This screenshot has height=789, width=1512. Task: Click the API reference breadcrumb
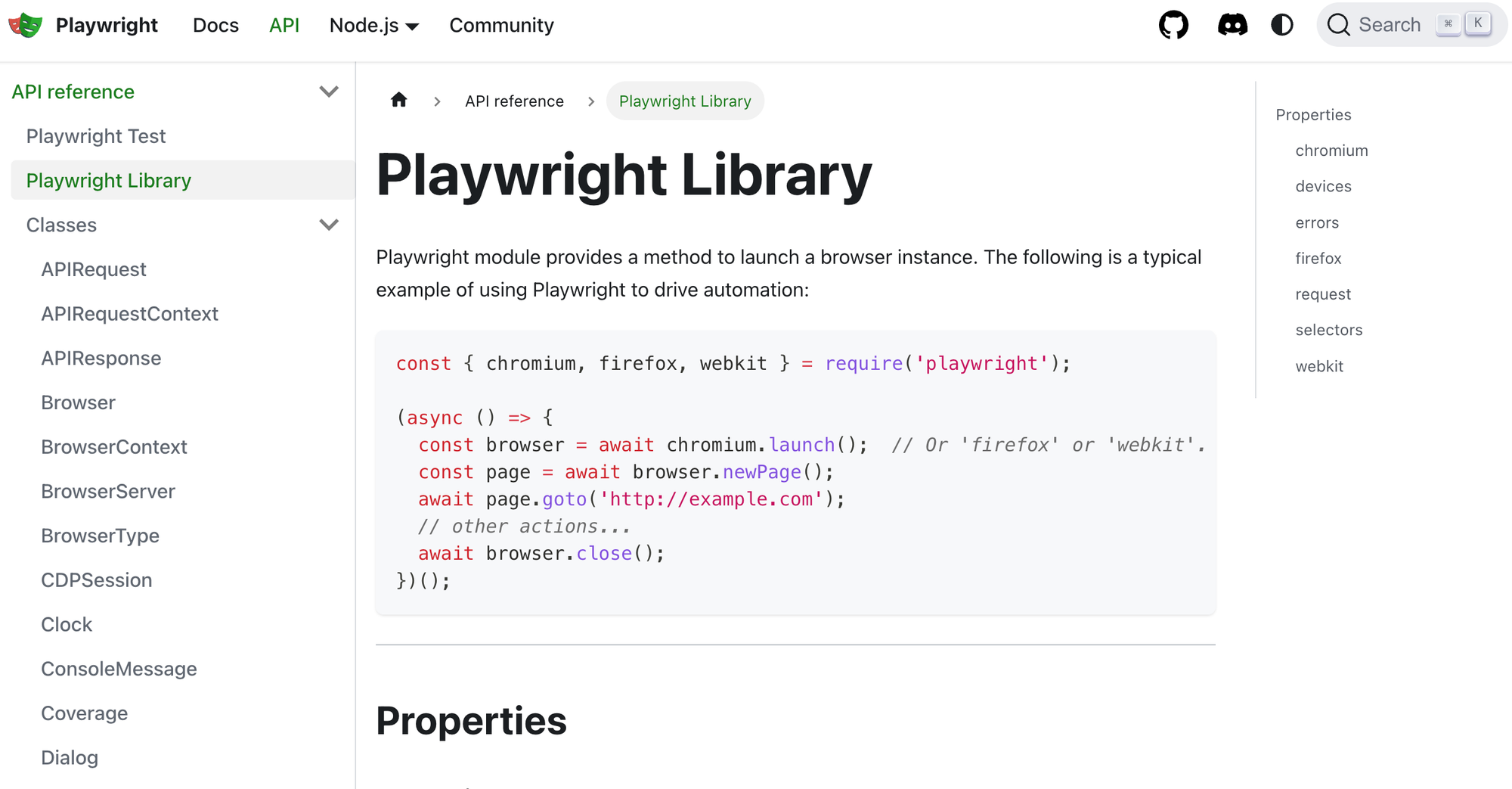tap(514, 101)
